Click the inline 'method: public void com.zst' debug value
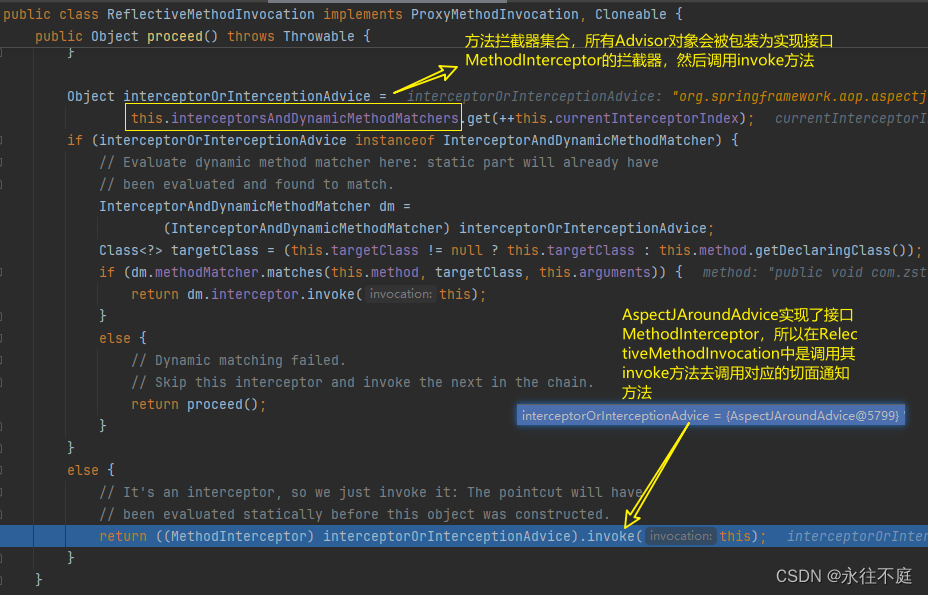928x595 pixels. tap(814, 272)
